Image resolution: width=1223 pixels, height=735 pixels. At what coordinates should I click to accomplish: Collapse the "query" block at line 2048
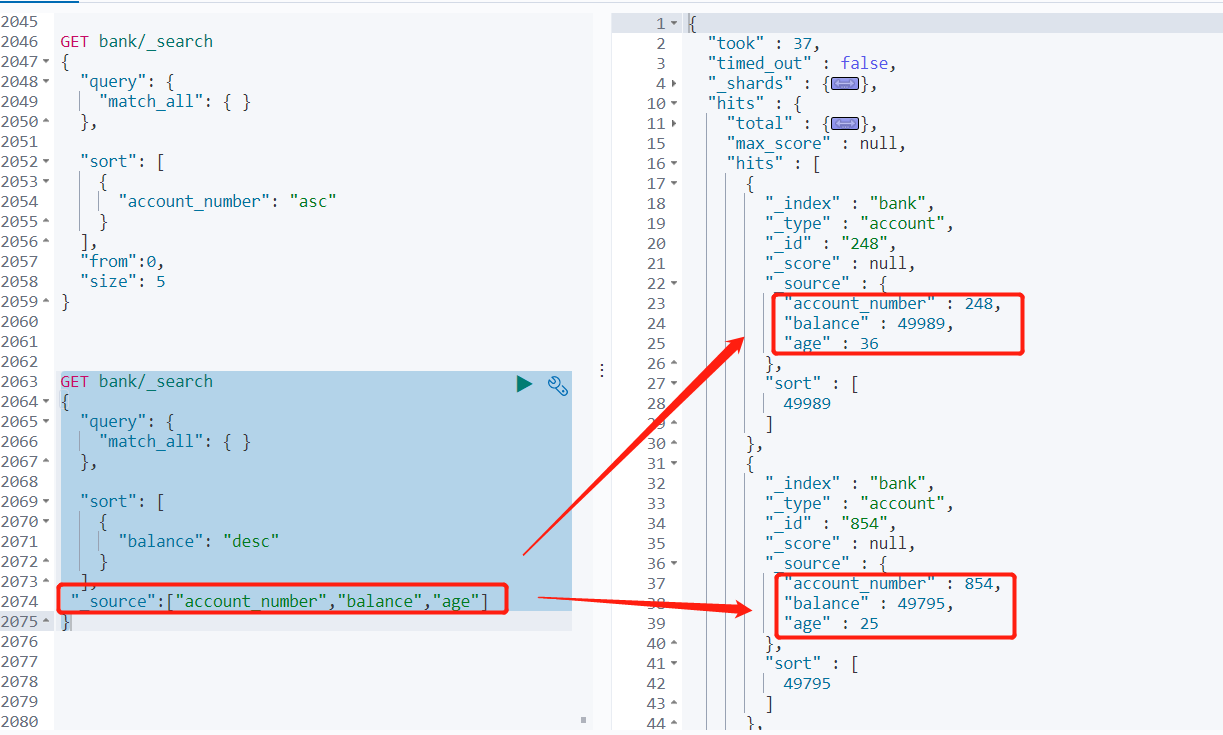tap(46, 82)
